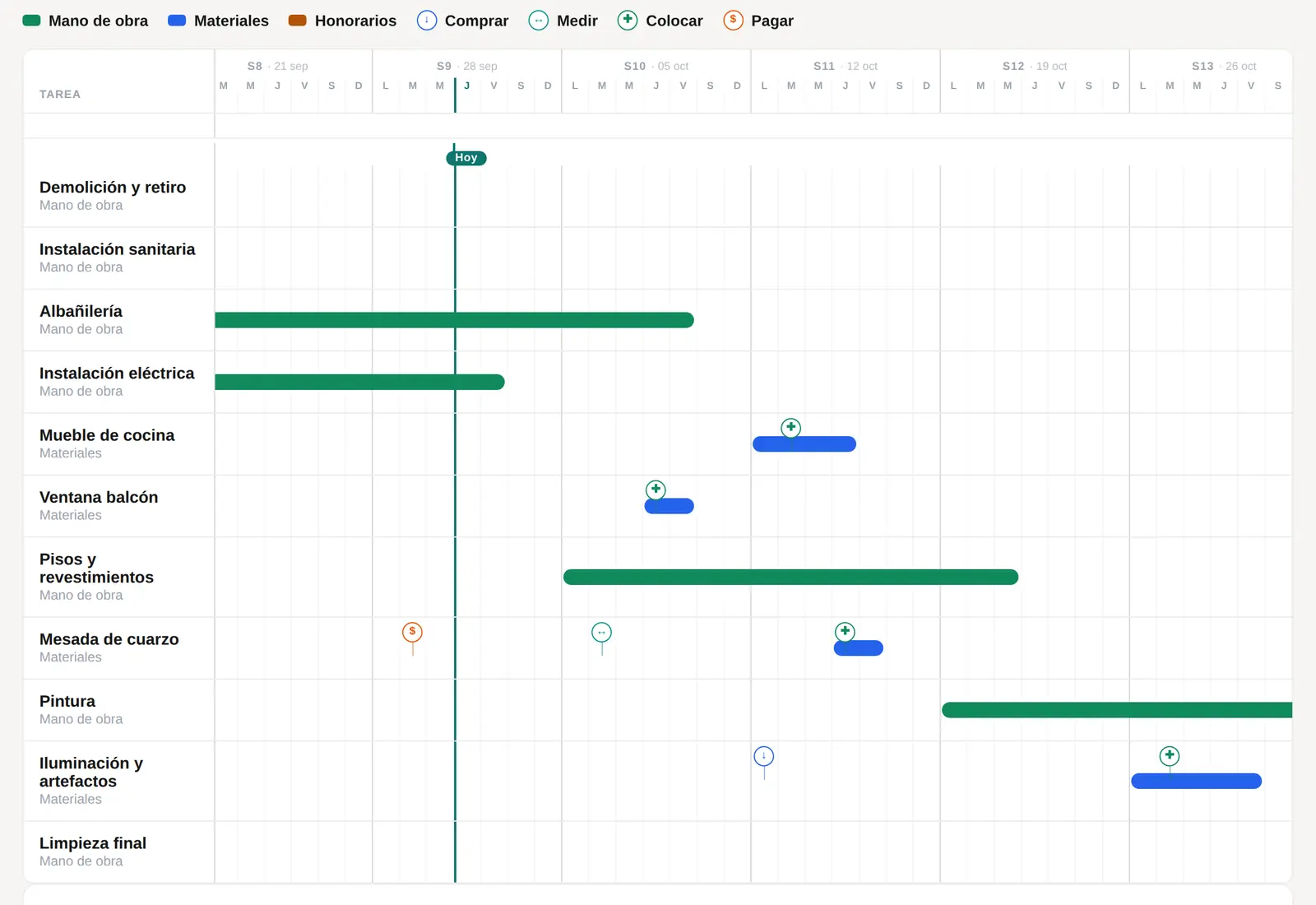Click the S8 week header

(x=278, y=66)
